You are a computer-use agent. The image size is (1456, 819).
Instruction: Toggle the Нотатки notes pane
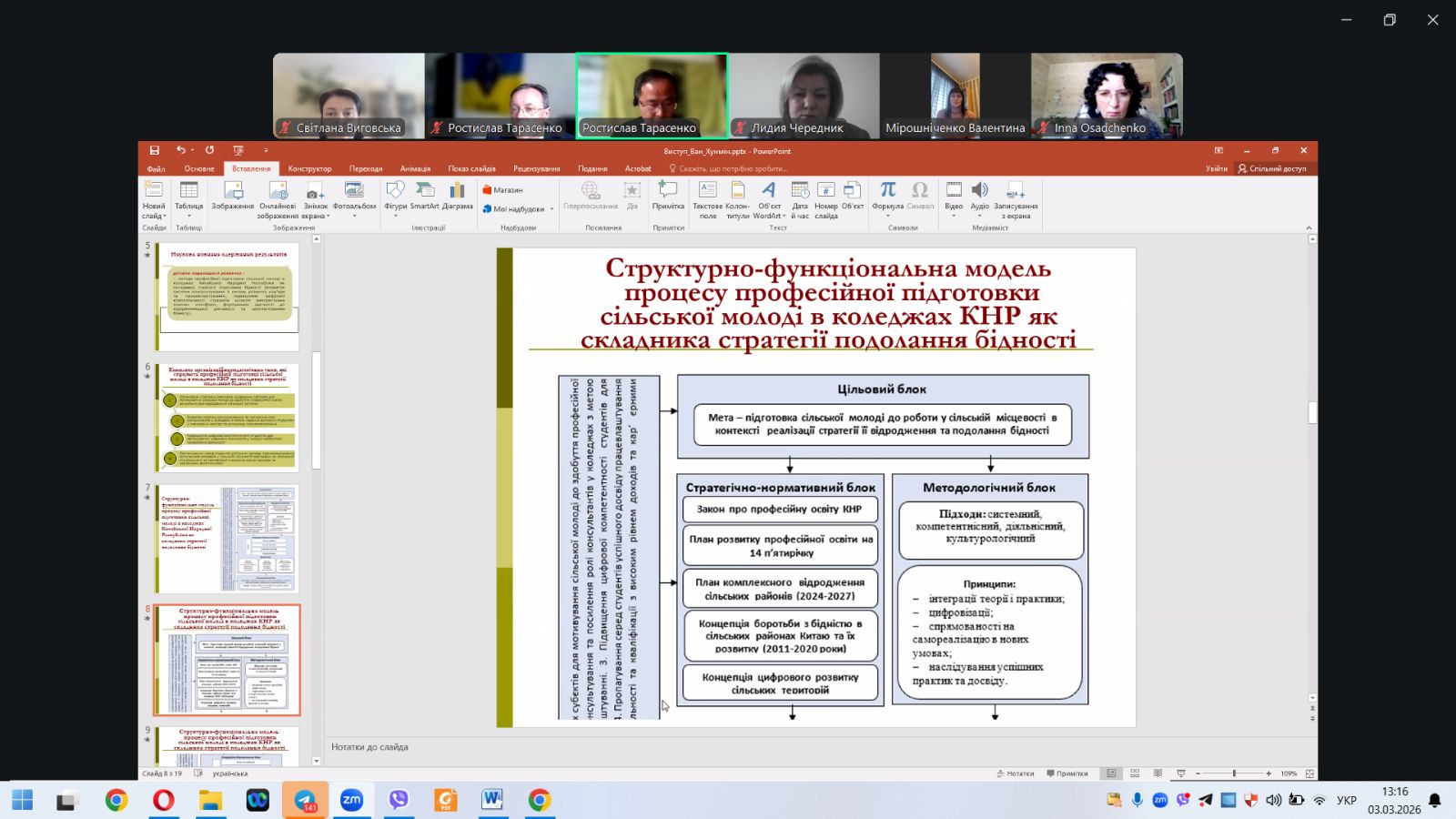coord(1015,773)
